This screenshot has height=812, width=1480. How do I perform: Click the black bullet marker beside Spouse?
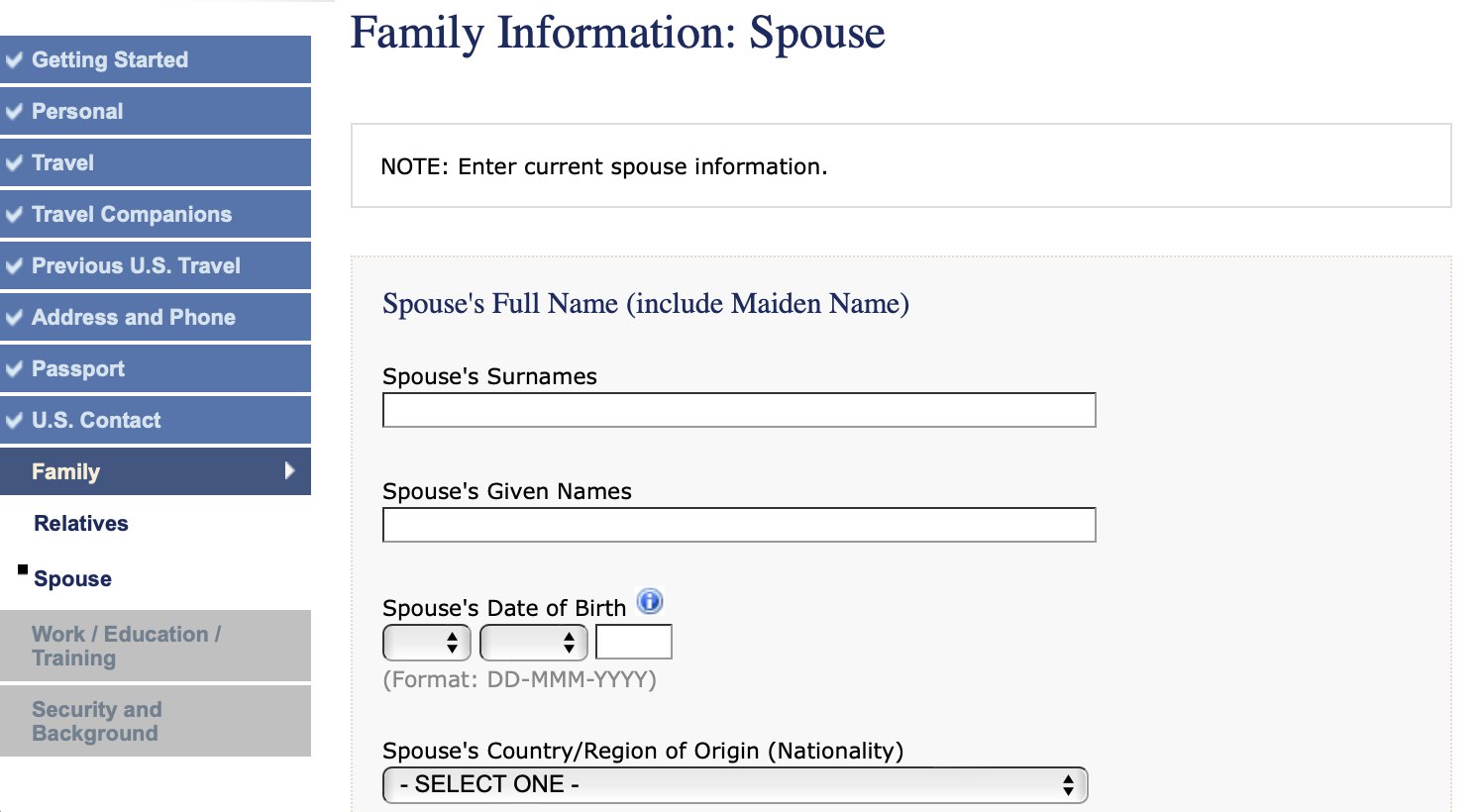point(23,569)
